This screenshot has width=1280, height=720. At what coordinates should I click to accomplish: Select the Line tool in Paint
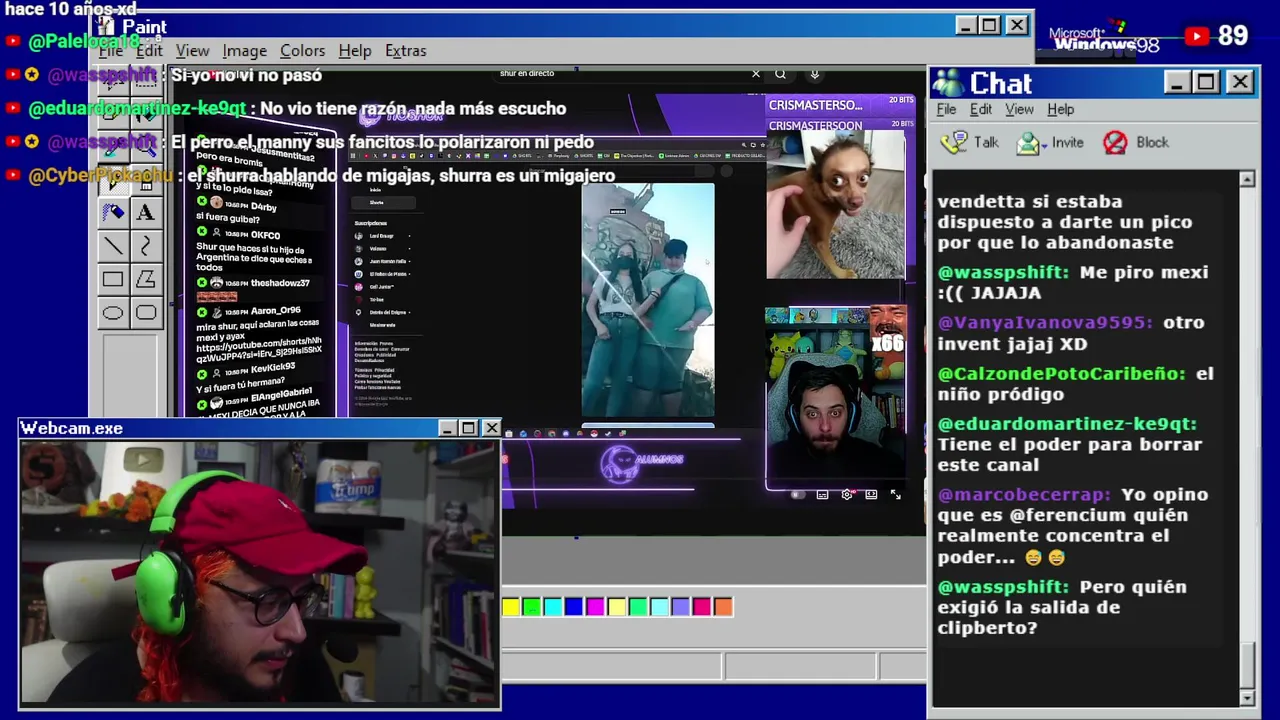click(113, 246)
